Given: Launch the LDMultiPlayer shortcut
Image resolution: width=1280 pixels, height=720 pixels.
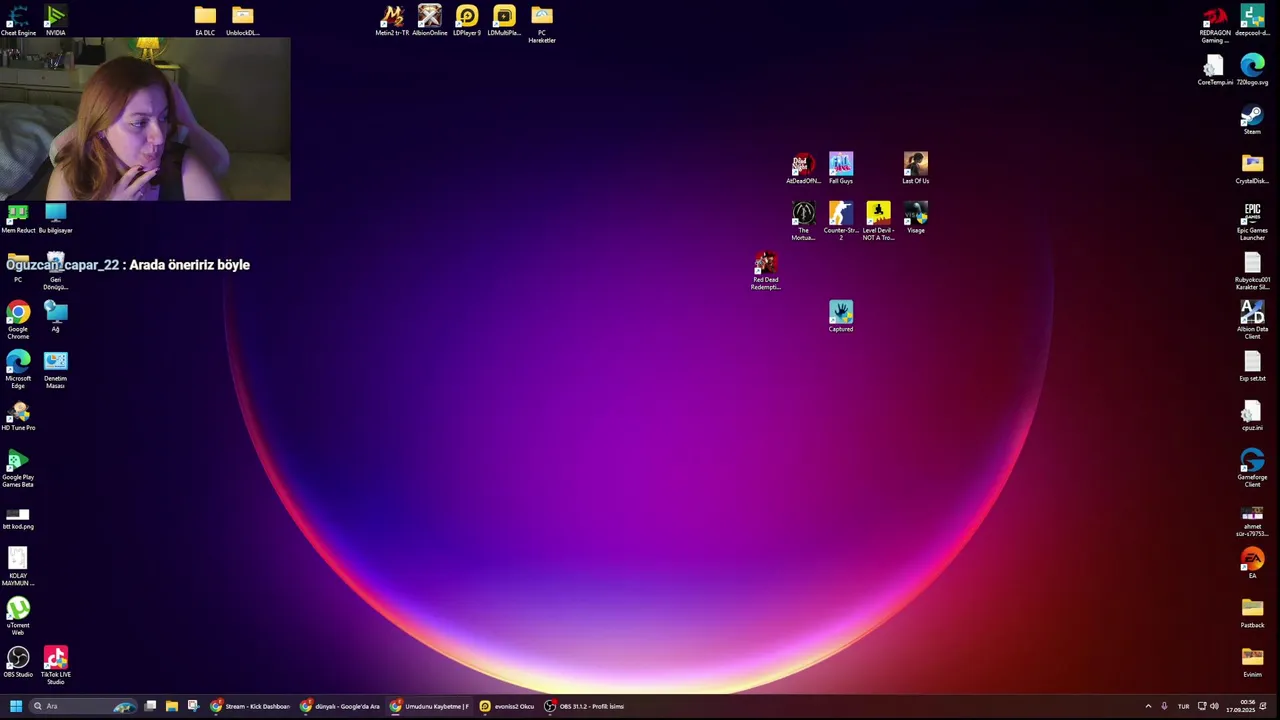Looking at the screenshot, I should click(x=504, y=20).
